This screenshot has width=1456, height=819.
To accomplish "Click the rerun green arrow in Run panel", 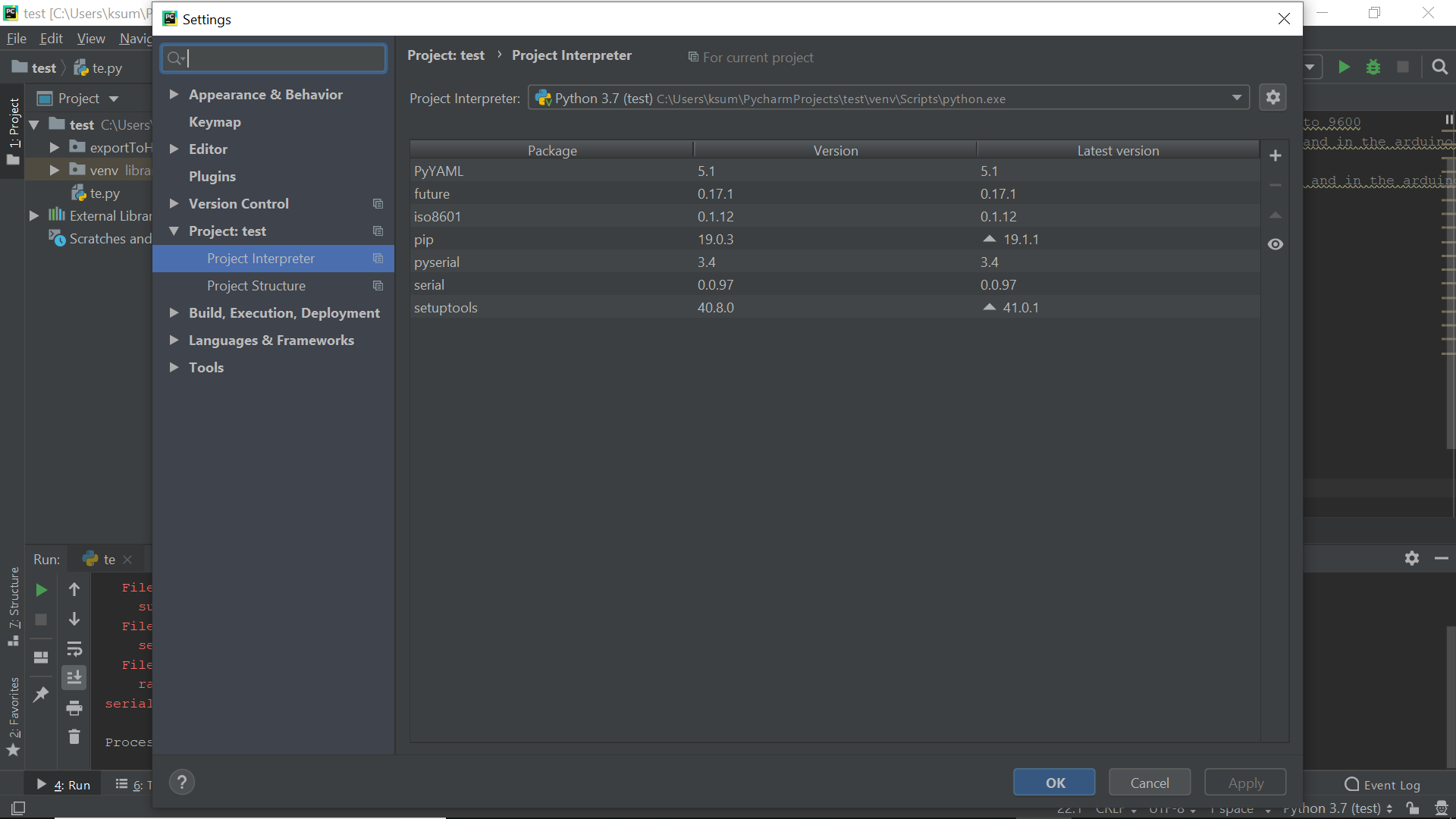I will point(42,590).
